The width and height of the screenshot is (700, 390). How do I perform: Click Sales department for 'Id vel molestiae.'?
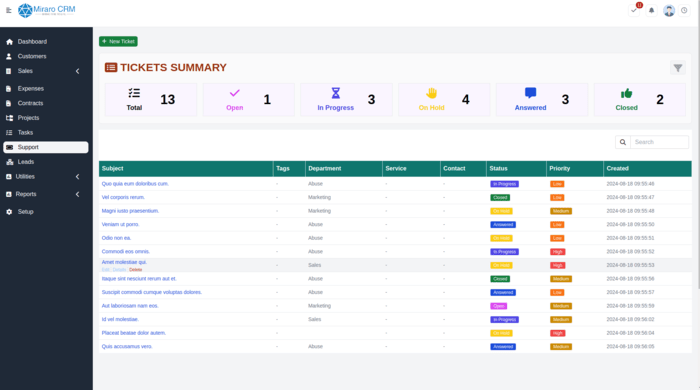tap(314, 319)
